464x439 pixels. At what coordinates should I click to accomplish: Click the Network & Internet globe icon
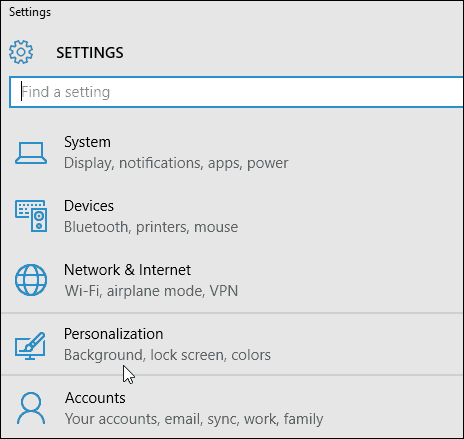click(x=31, y=280)
